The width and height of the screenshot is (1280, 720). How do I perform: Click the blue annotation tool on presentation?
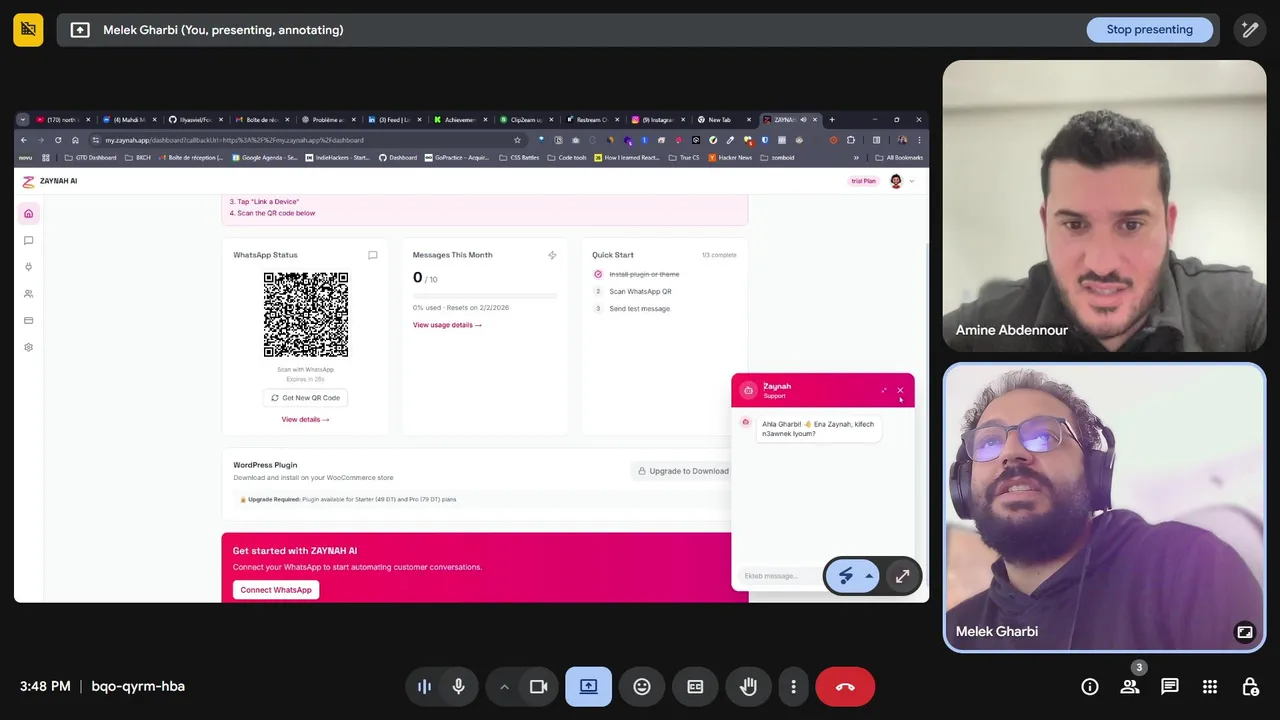846,576
